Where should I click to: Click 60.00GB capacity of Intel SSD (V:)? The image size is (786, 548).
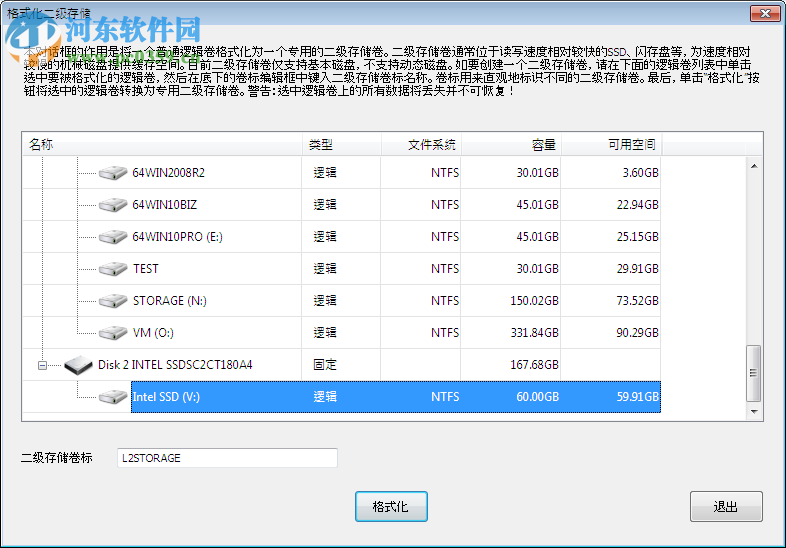coord(537,397)
